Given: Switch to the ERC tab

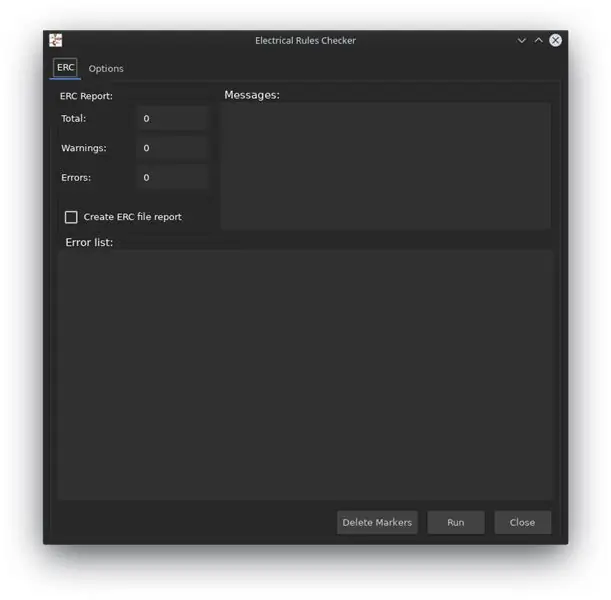Looking at the screenshot, I should pos(65,68).
